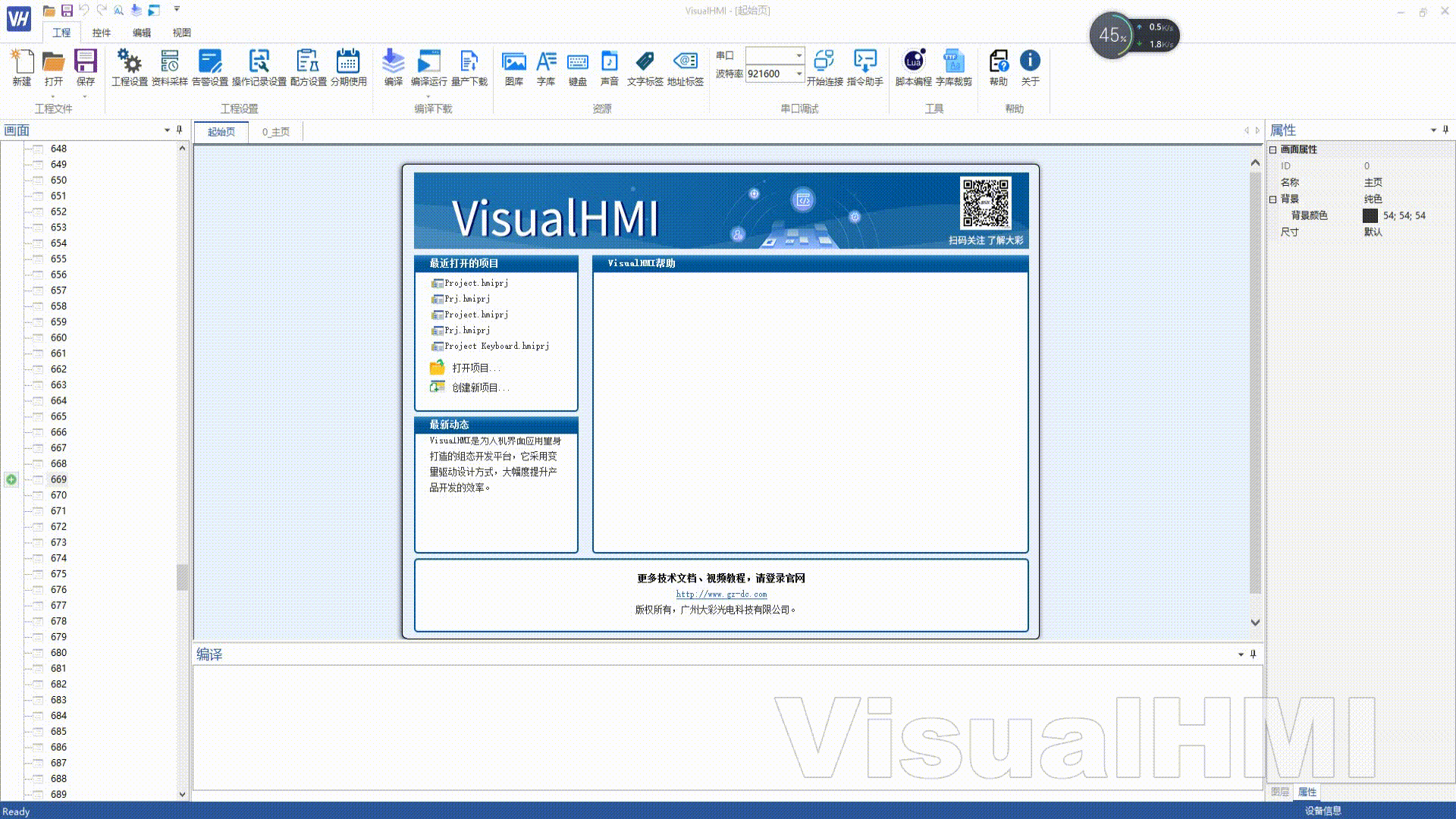Viewport: 1456px width, 819px height.
Task: Click the VH application logo button
Action: coord(19,18)
